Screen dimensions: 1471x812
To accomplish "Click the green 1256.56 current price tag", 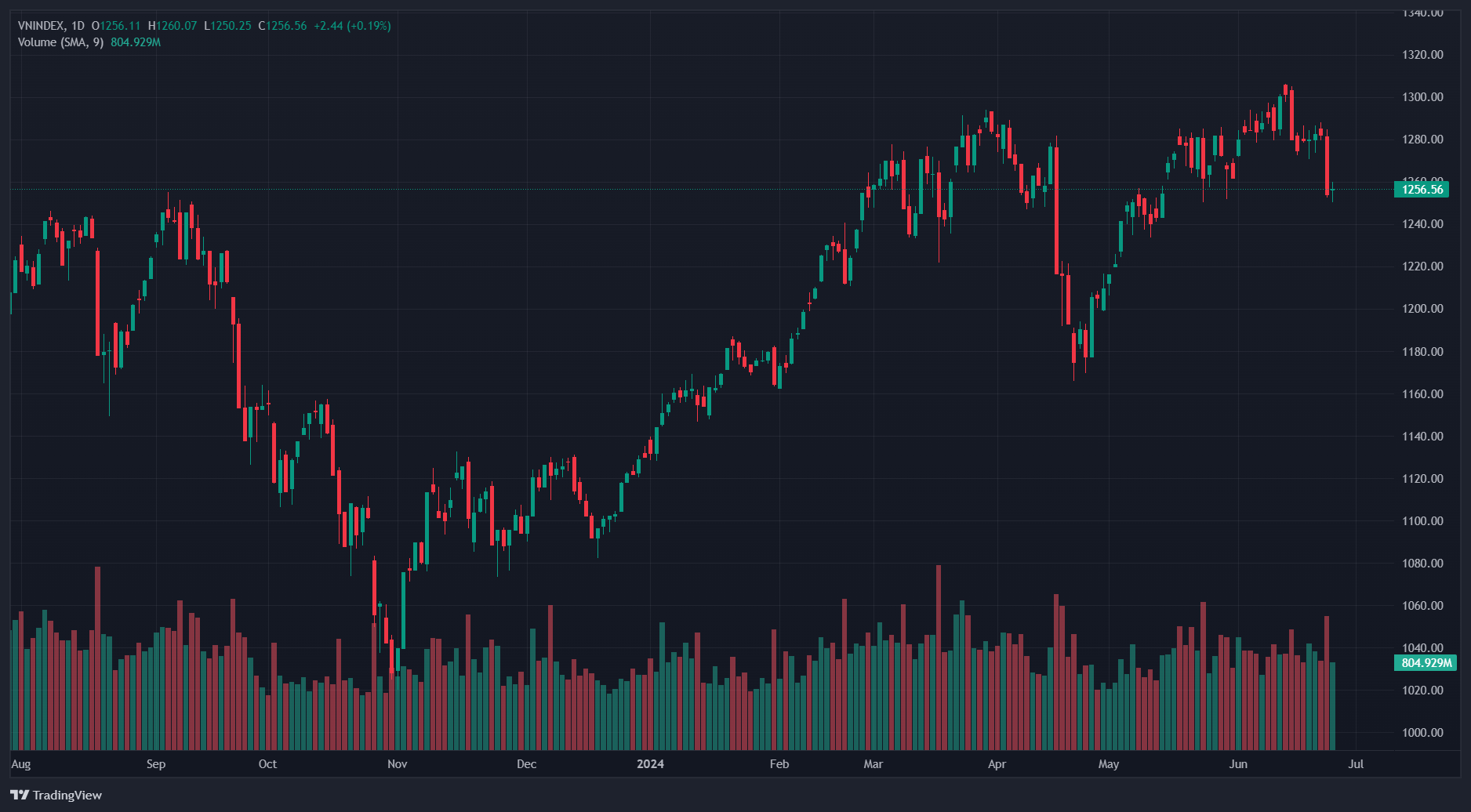I will [1422, 189].
